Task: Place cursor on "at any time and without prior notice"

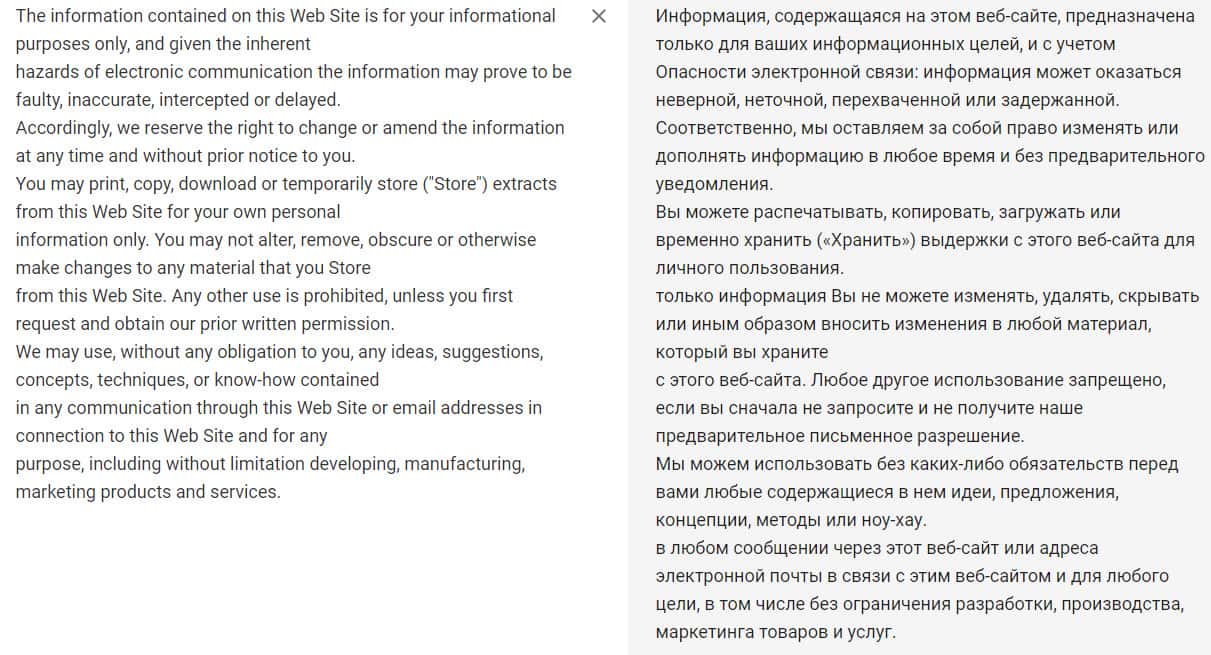Action: (185, 156)
